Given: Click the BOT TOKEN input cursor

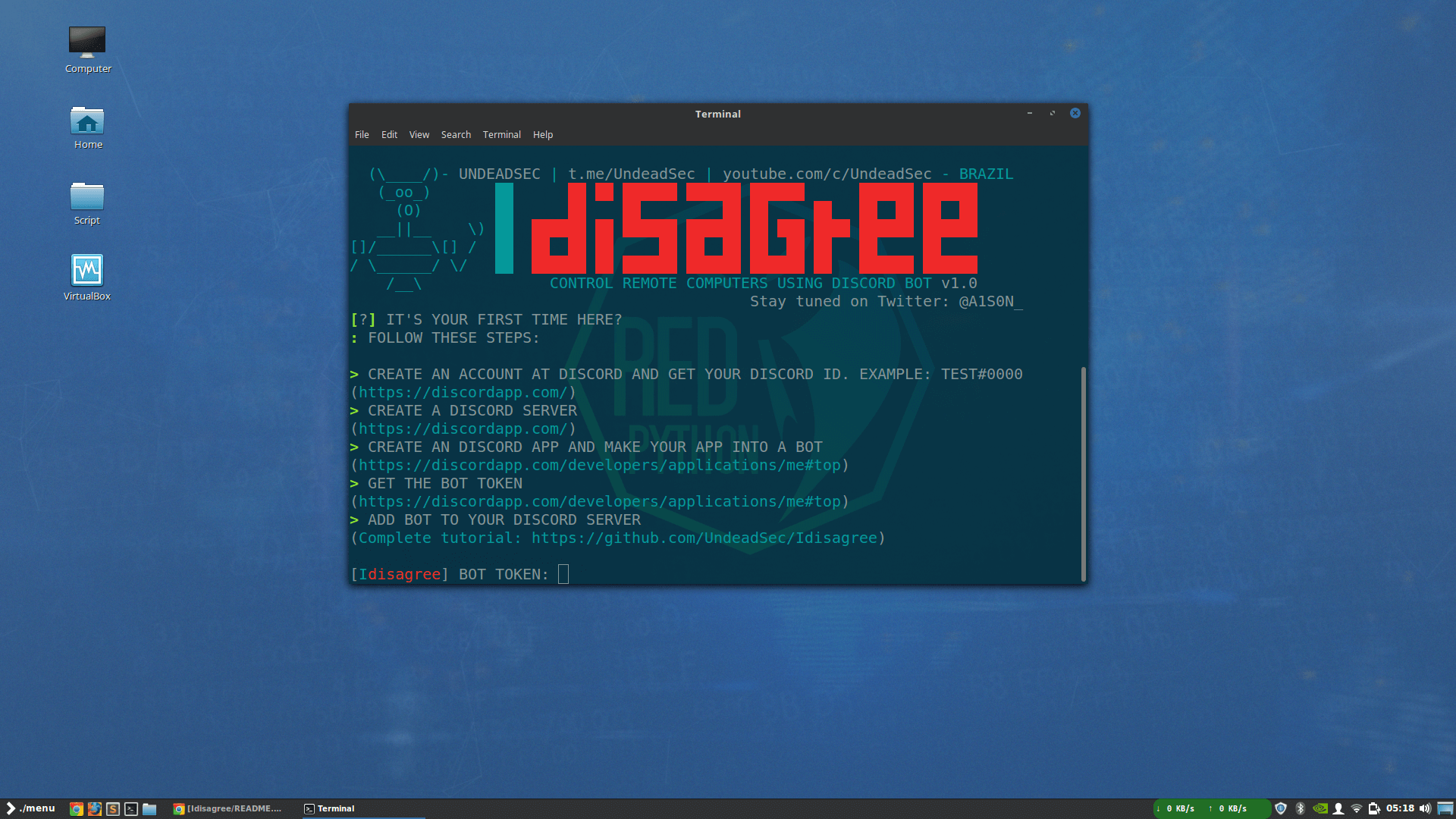Looking at the screenshot, I should point(563,574).
